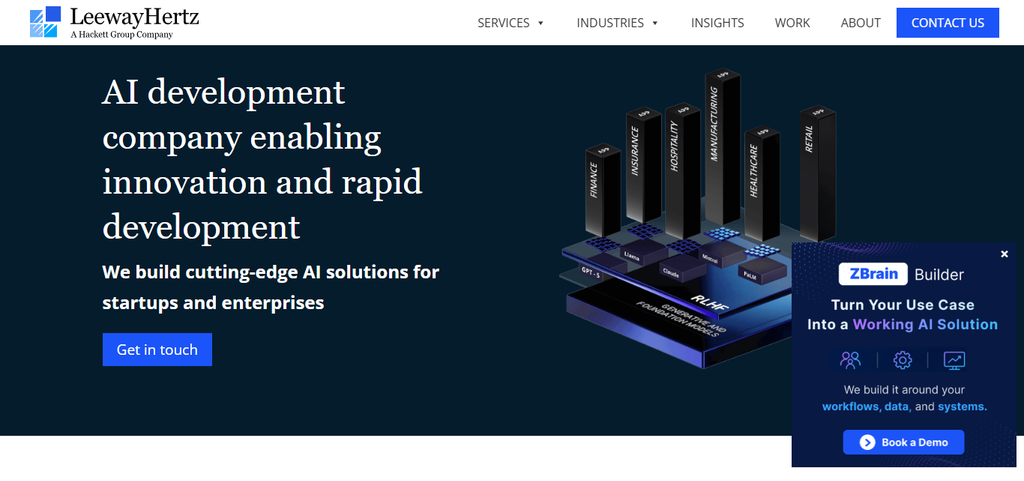Viewport: 1024px width, 481px height.
Task: Open the LeewayHertz home link text
Action: (134, 16)
